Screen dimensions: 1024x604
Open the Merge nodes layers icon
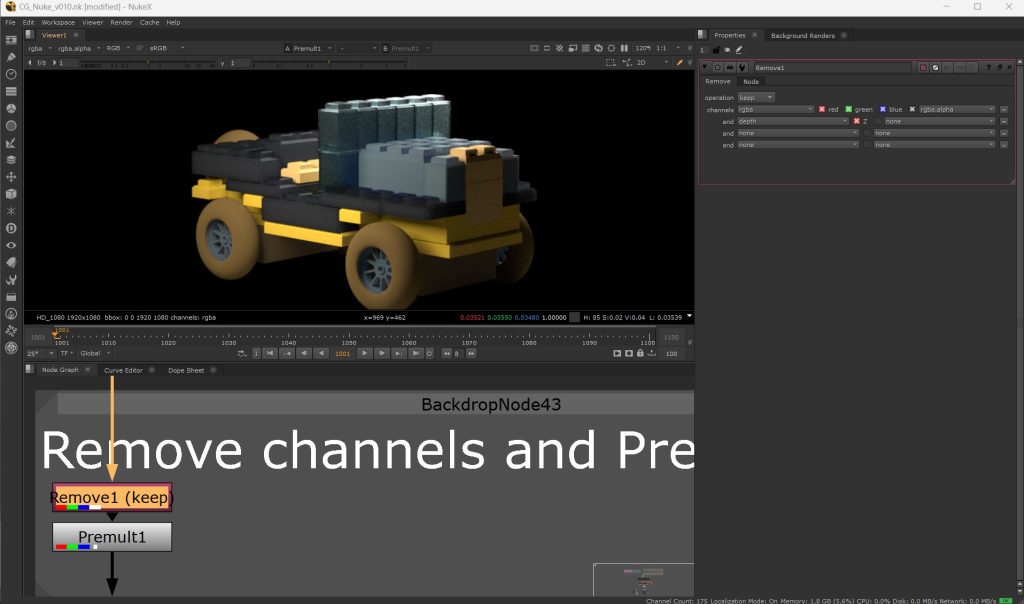click(11, 159)
